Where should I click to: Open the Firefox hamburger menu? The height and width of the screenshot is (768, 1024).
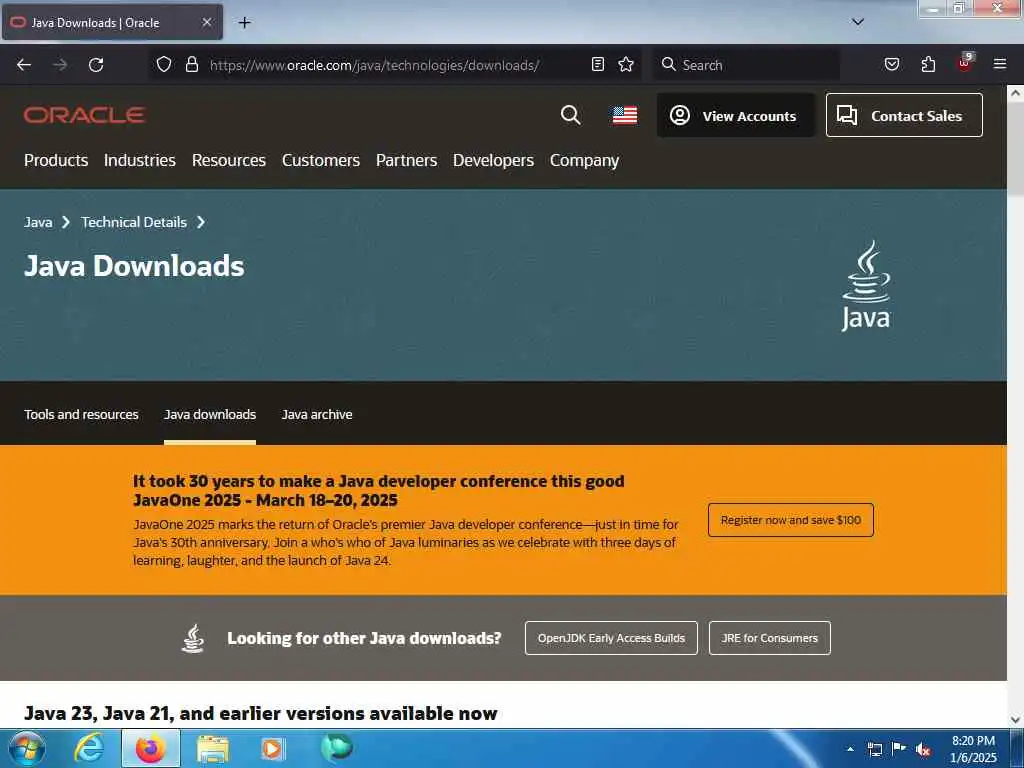(1000, 64)
